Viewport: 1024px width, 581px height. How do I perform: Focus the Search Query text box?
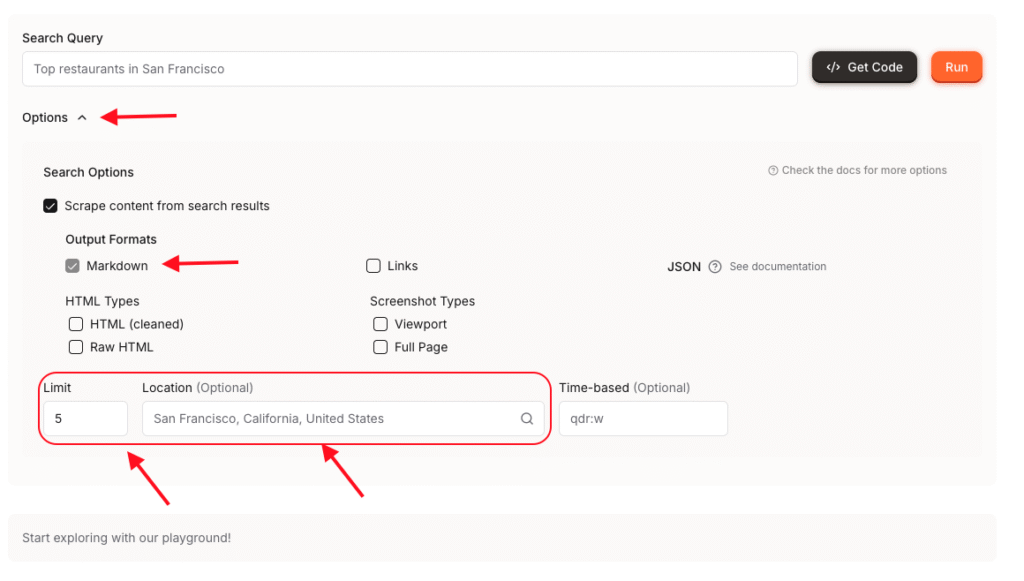[x=409, y=69]
